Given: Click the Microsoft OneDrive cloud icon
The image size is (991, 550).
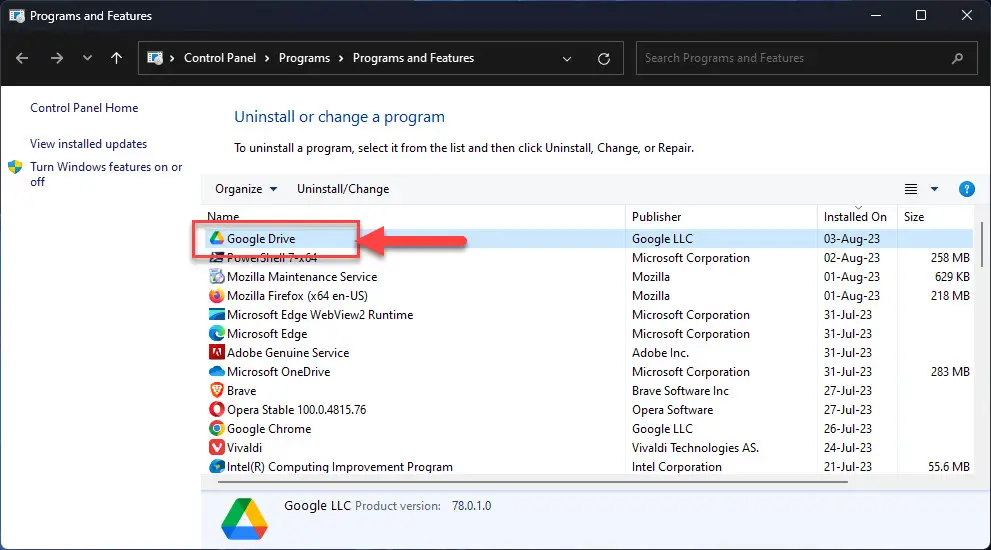Looking at the screenshot, I should pyautogui.click(x=217, y=371).
